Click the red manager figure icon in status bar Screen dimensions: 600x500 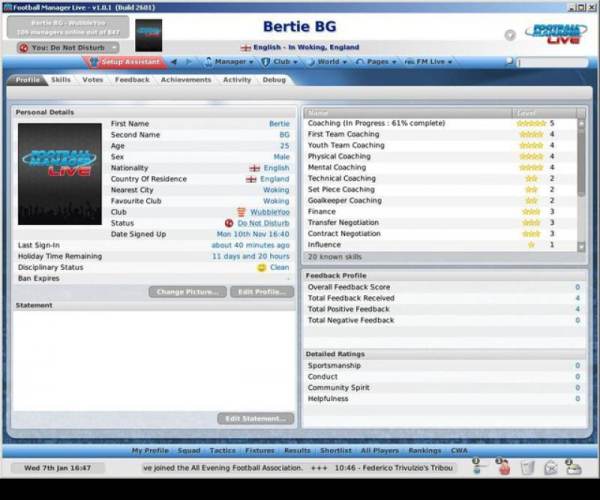coord(504,467)
